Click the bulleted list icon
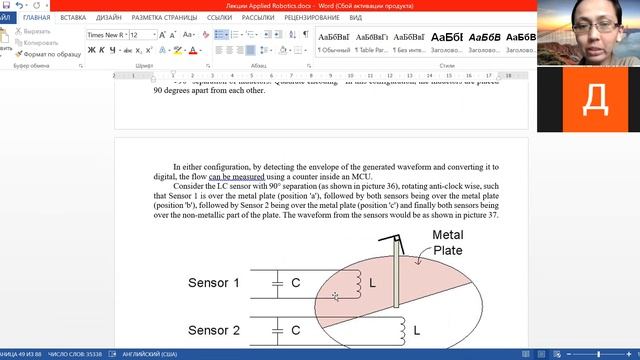 pyautogui.click(x=219, y=35)
